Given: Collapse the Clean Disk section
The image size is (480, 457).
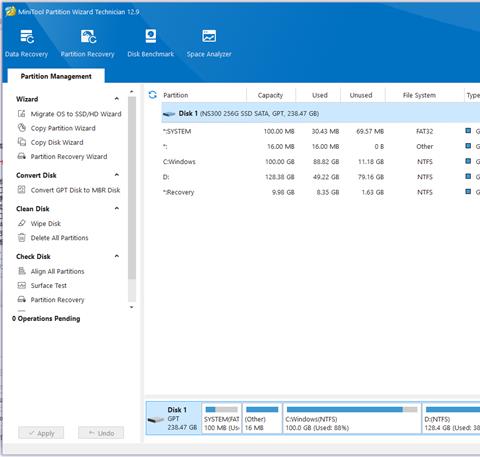Looking at the screenshot, I should tap(117, 208).
